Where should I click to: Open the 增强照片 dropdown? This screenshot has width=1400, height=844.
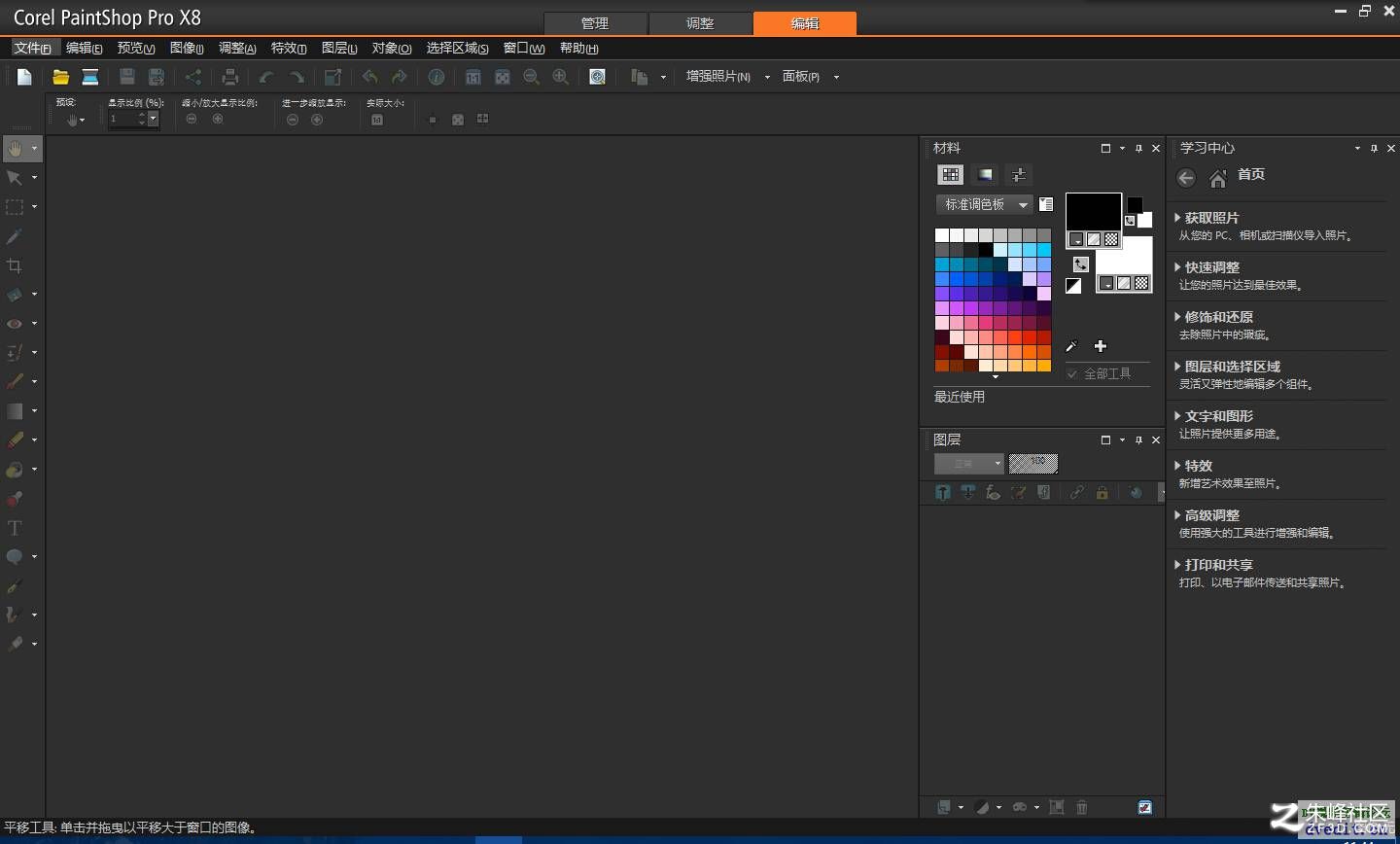click(x=767, y=77)
